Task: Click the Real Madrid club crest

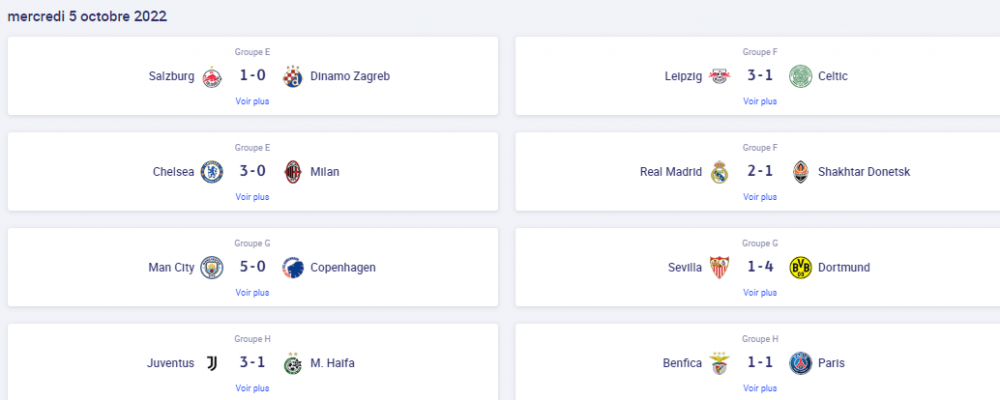Action: coord(719,172)
